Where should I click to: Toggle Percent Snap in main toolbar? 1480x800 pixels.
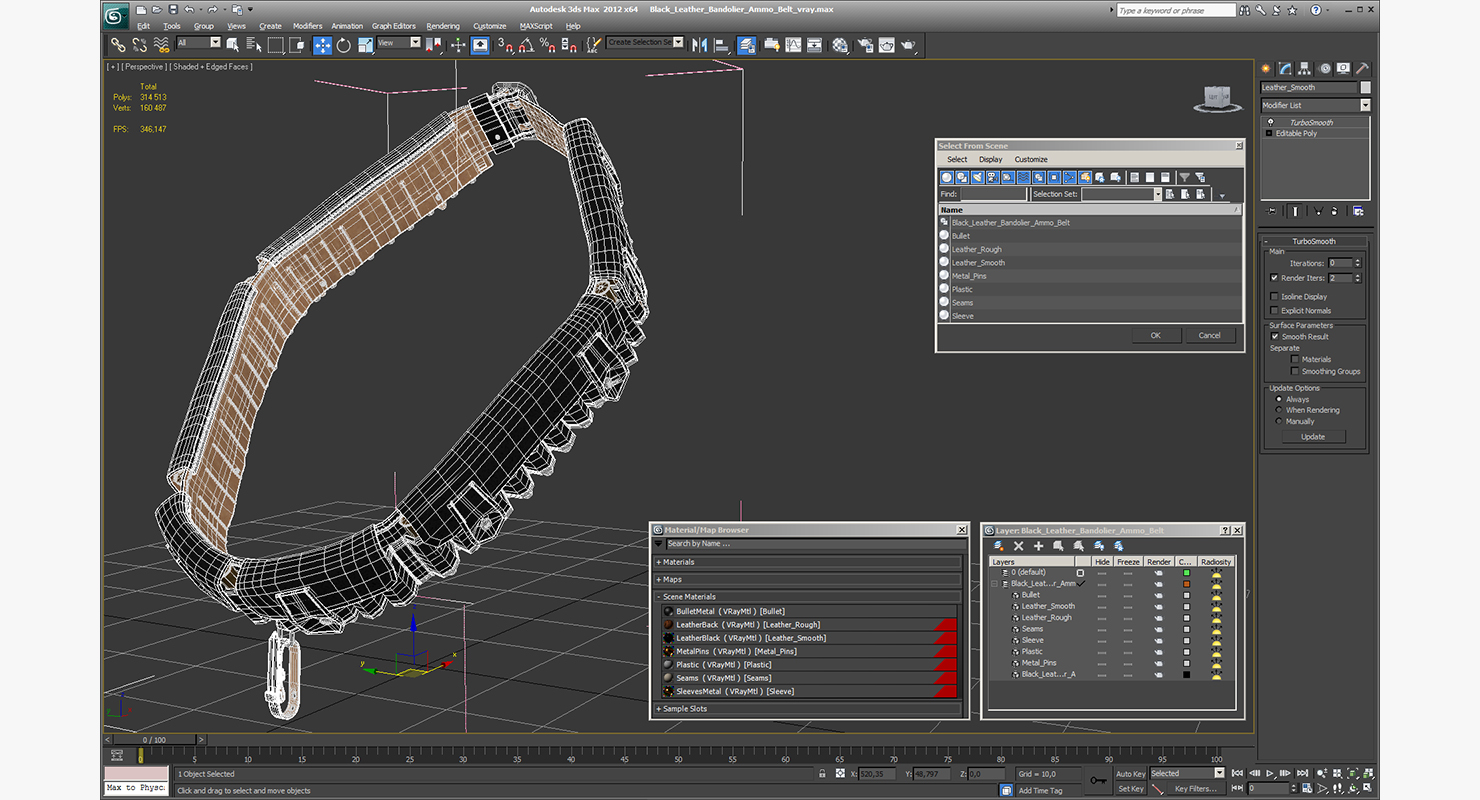[x=548, y=45]
